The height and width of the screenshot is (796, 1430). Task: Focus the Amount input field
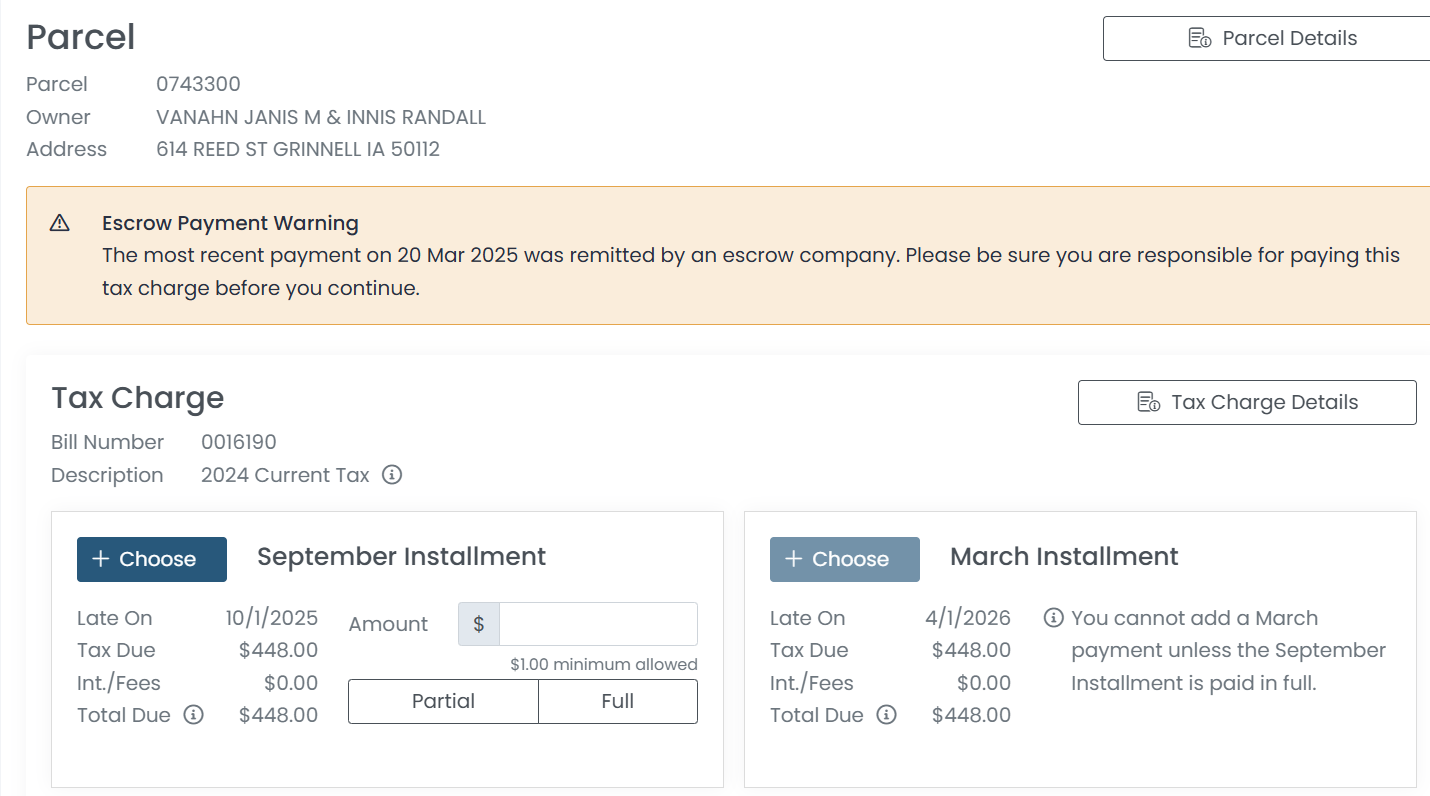coord(598,624)
